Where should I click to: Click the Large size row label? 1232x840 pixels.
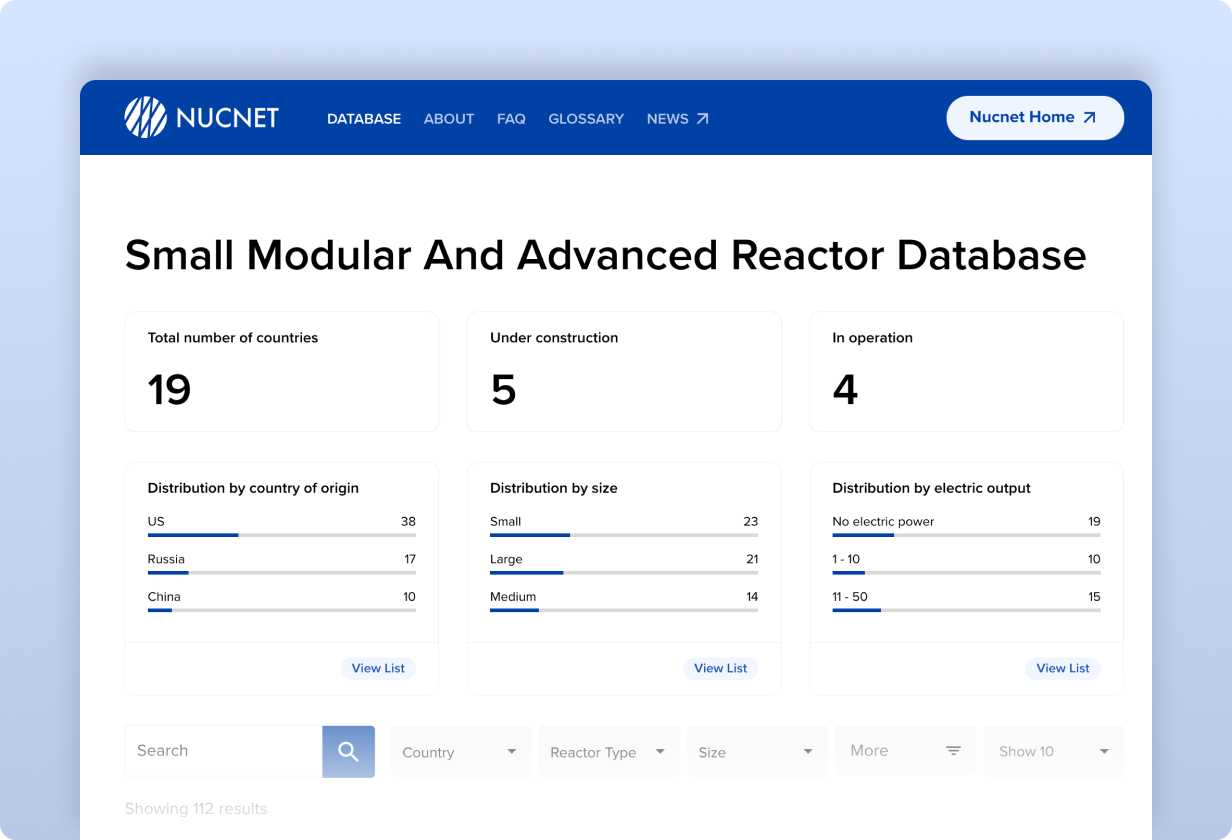(x=506, y=559)
